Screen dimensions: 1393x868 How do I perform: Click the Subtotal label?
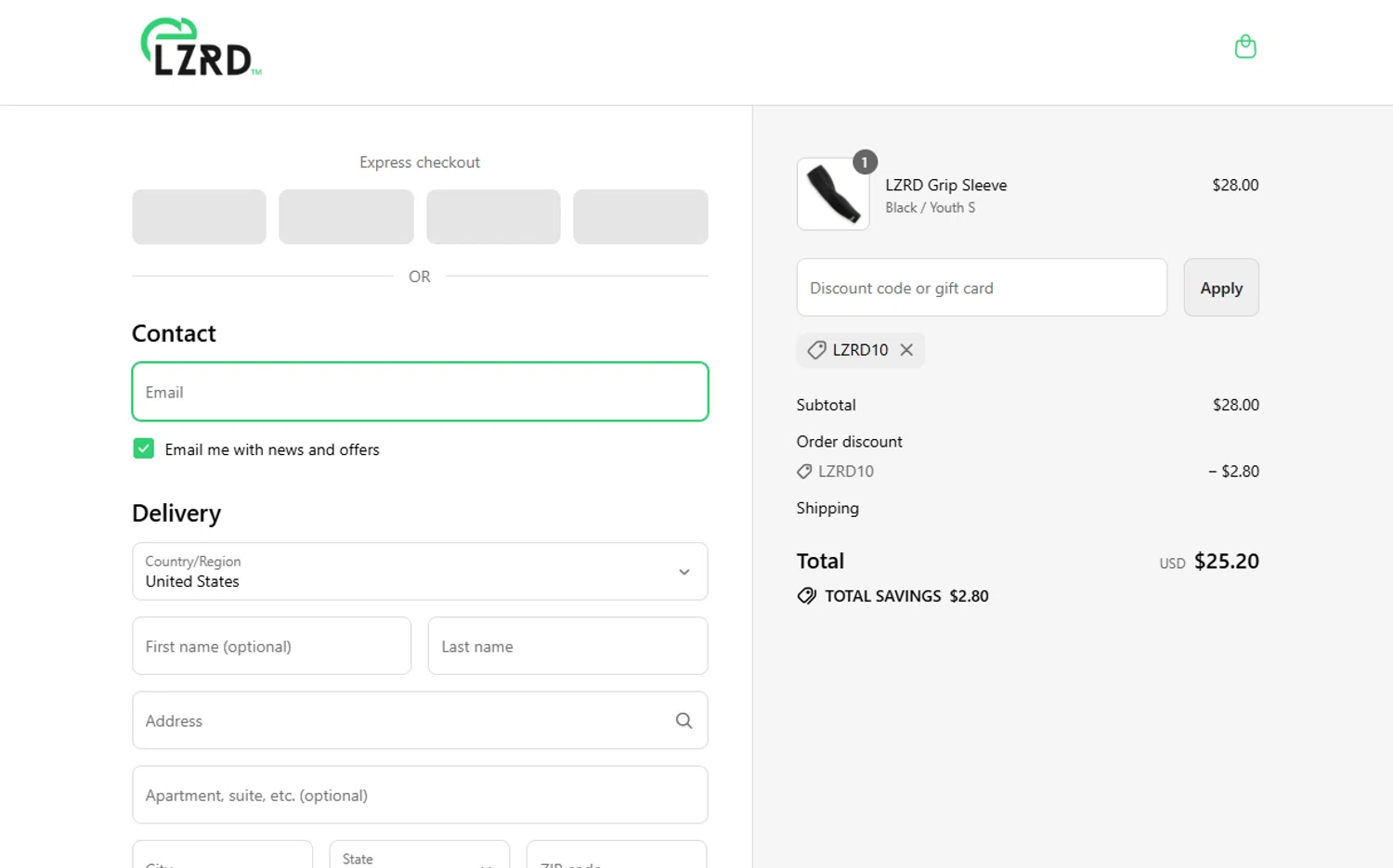(827, 405)
